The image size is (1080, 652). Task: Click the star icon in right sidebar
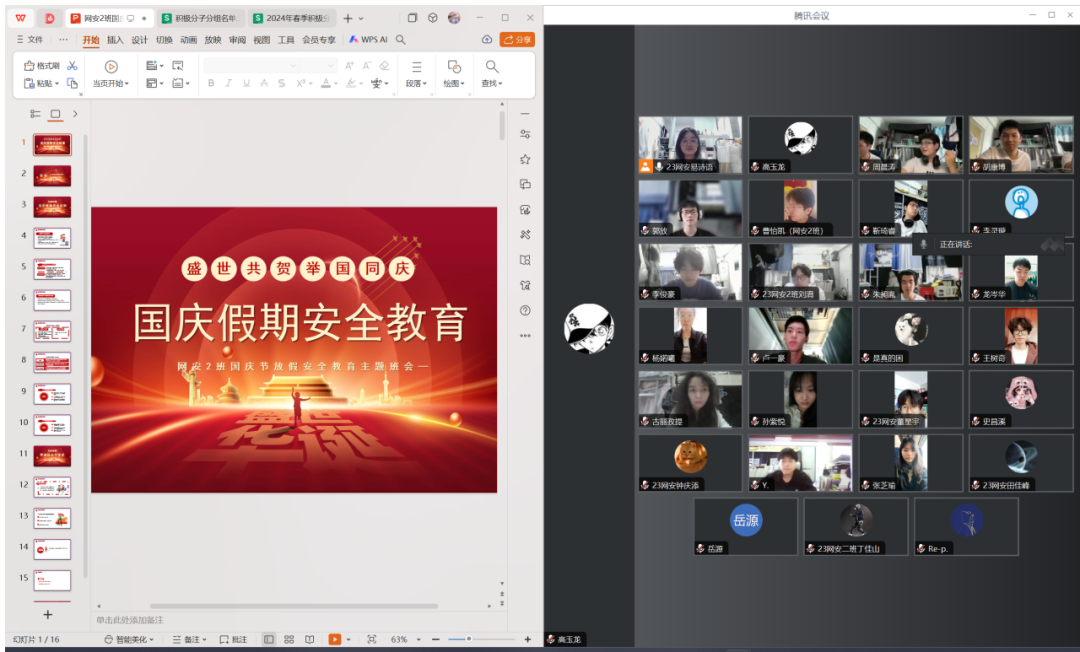[525, 159]
